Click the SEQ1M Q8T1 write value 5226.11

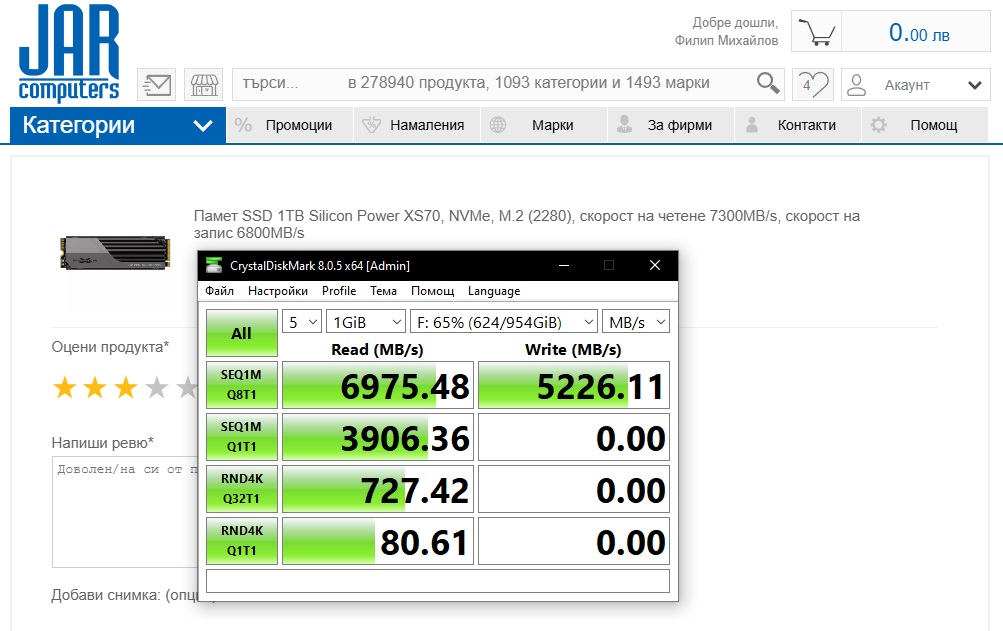click(574, 385)
